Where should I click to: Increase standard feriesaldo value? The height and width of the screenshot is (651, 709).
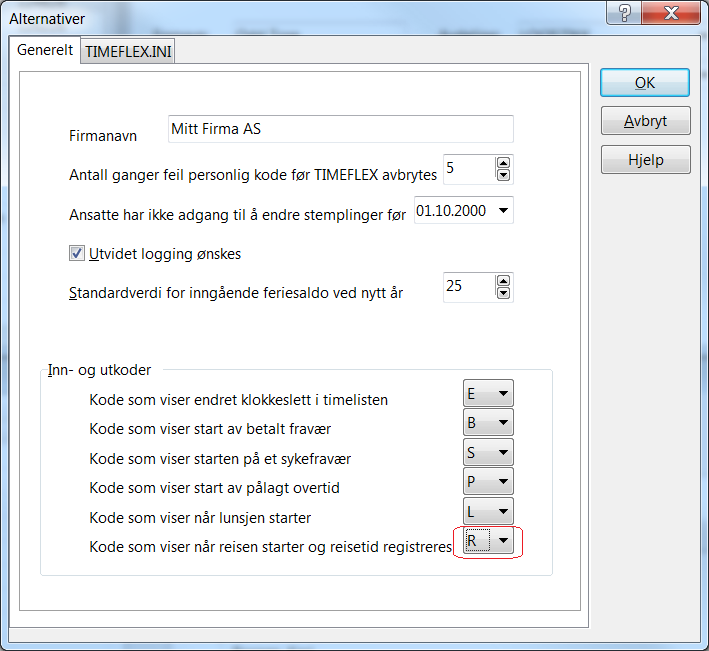(x=503, y=281)
